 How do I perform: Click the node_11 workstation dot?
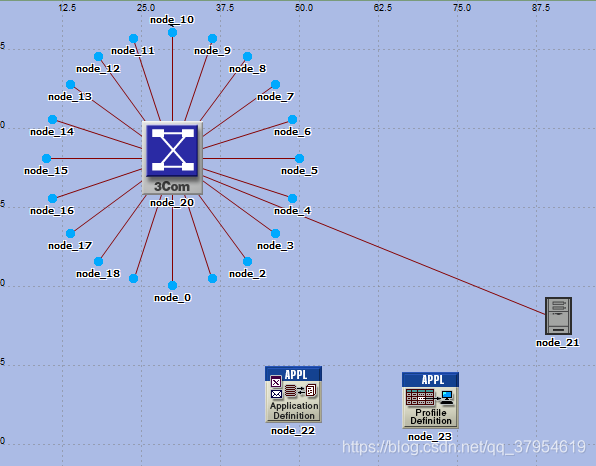pos(133,38)
